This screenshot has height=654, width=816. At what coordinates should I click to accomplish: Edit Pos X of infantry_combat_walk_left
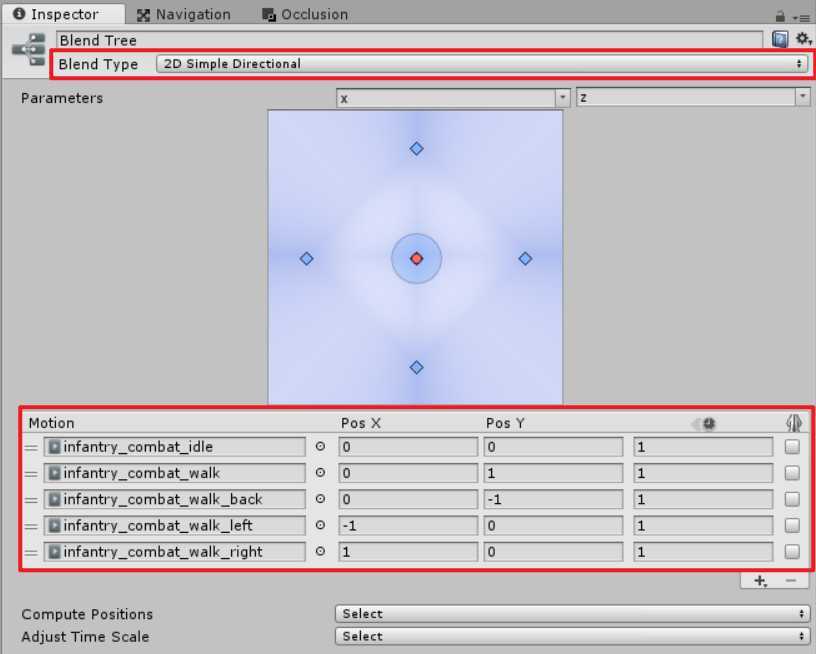[408, 525]
